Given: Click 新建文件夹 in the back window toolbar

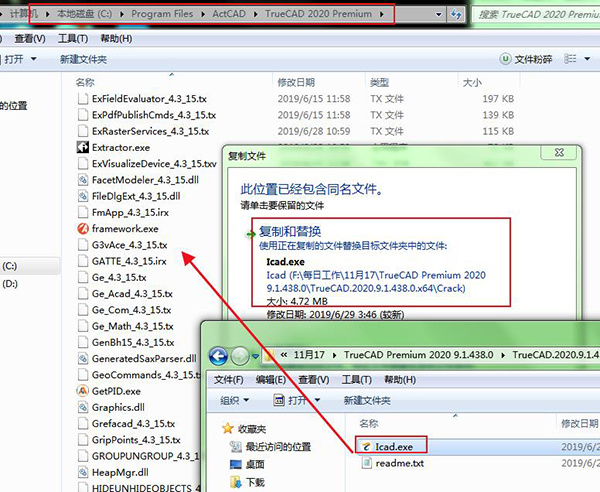Looking at the screenshot, I should (x=83, y=59).
